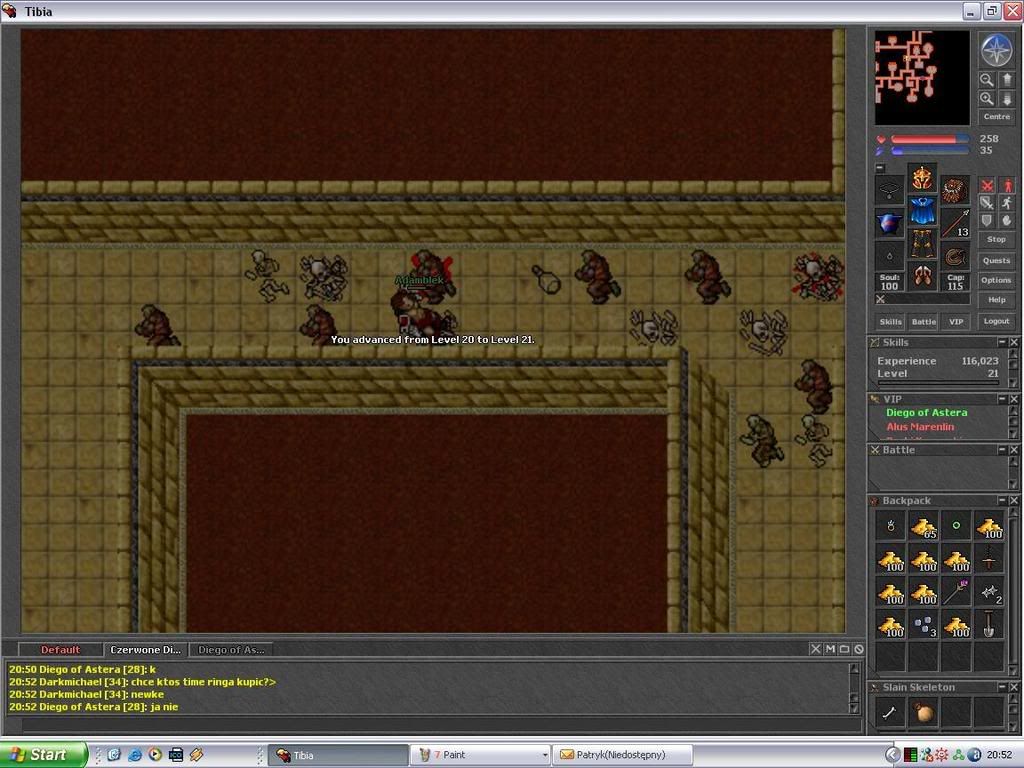
Task: Select the green ring item in backpack
Action: [956, 526]
